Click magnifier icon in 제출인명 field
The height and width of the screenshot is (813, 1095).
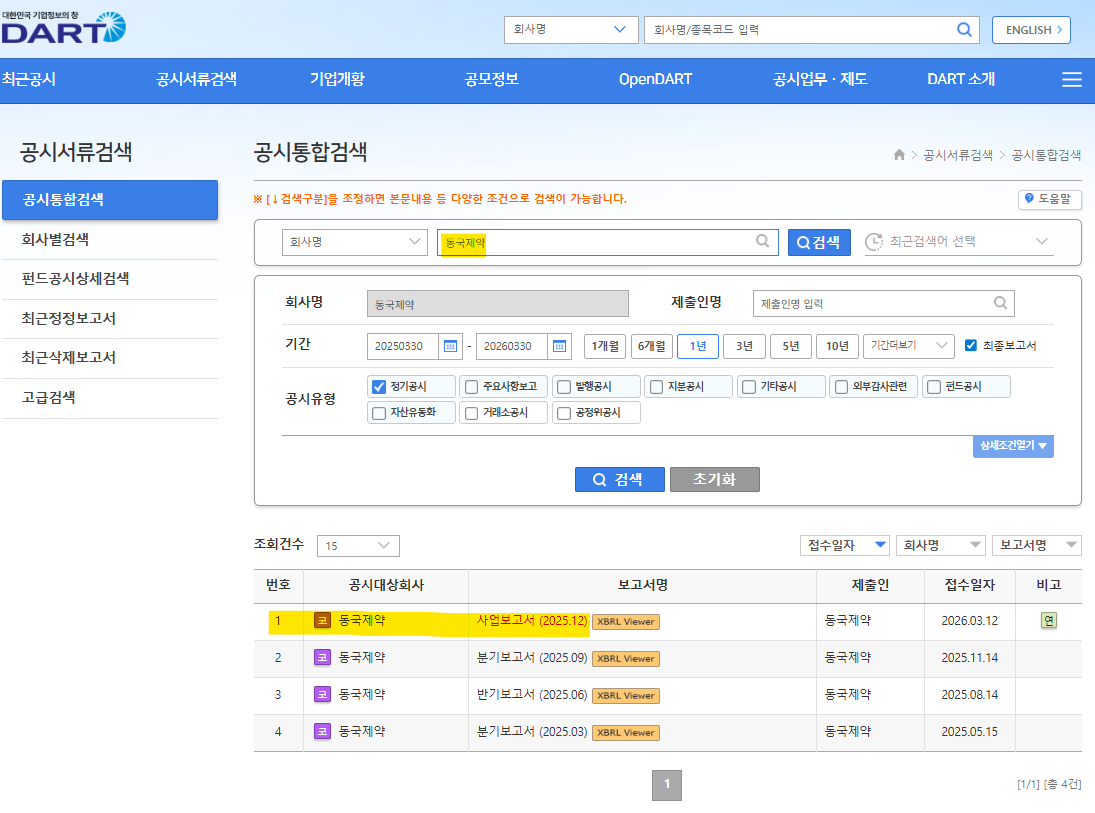pyautogui.click(x=1000, y=302)
